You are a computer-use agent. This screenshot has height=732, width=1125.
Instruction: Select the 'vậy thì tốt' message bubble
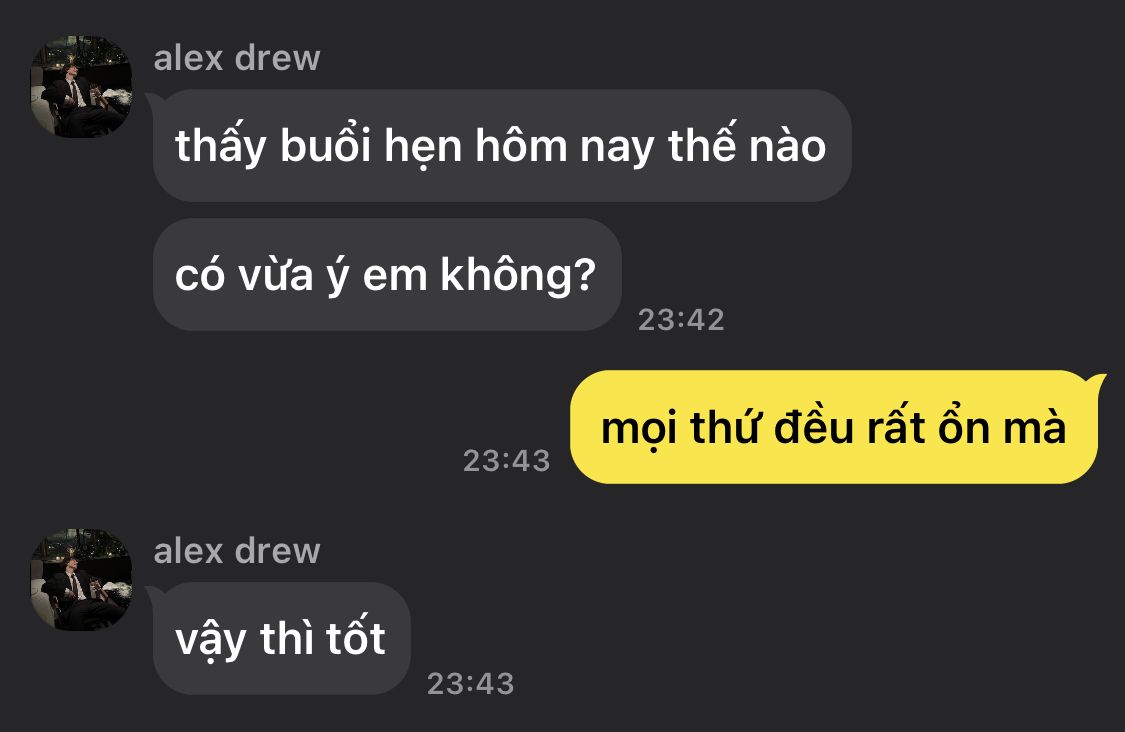(281, 638)
